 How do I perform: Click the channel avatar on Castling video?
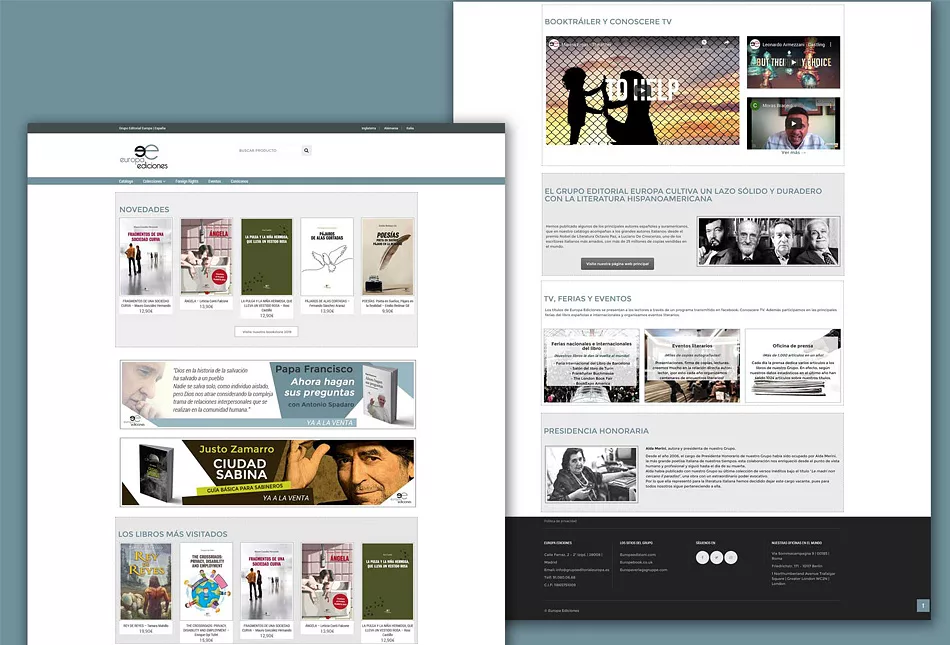pyautogui.click(x=755, y=44)
